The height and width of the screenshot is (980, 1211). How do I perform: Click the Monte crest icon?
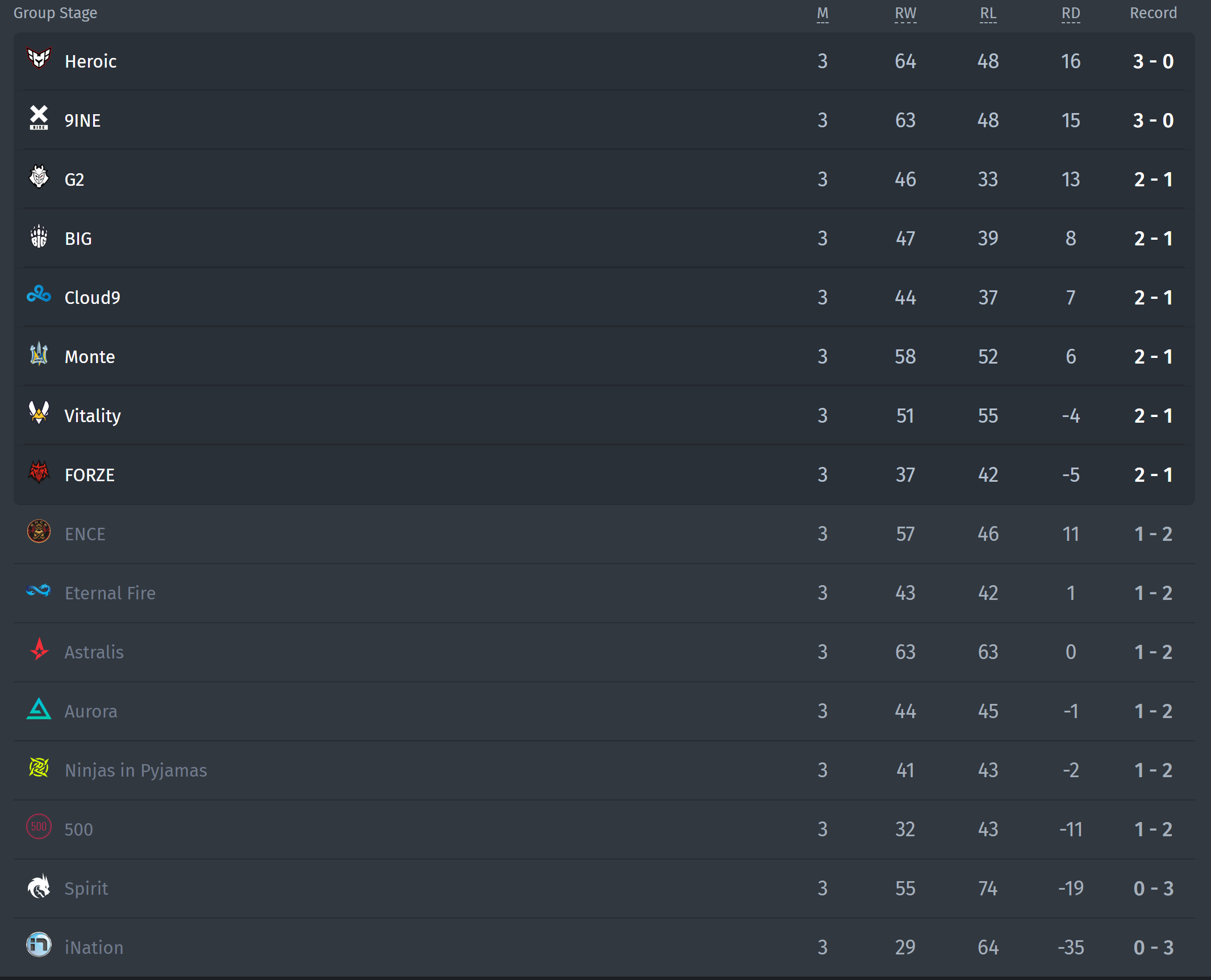click(x=39, y=354)
